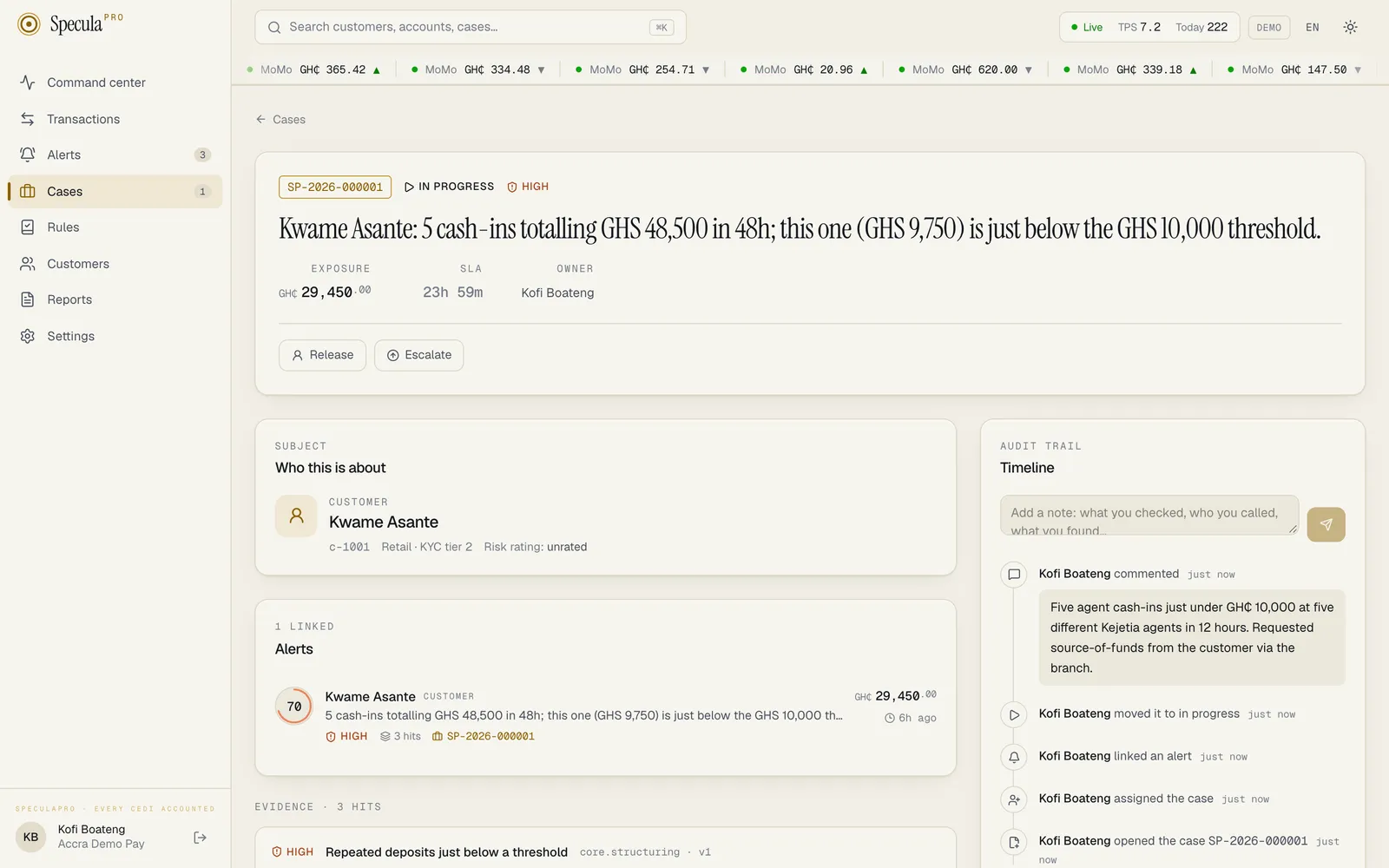The height and width of the screenshot is (868, 1389).
Task: Click ticker item GH₵ 365.42
Action: tap(313, 69)
